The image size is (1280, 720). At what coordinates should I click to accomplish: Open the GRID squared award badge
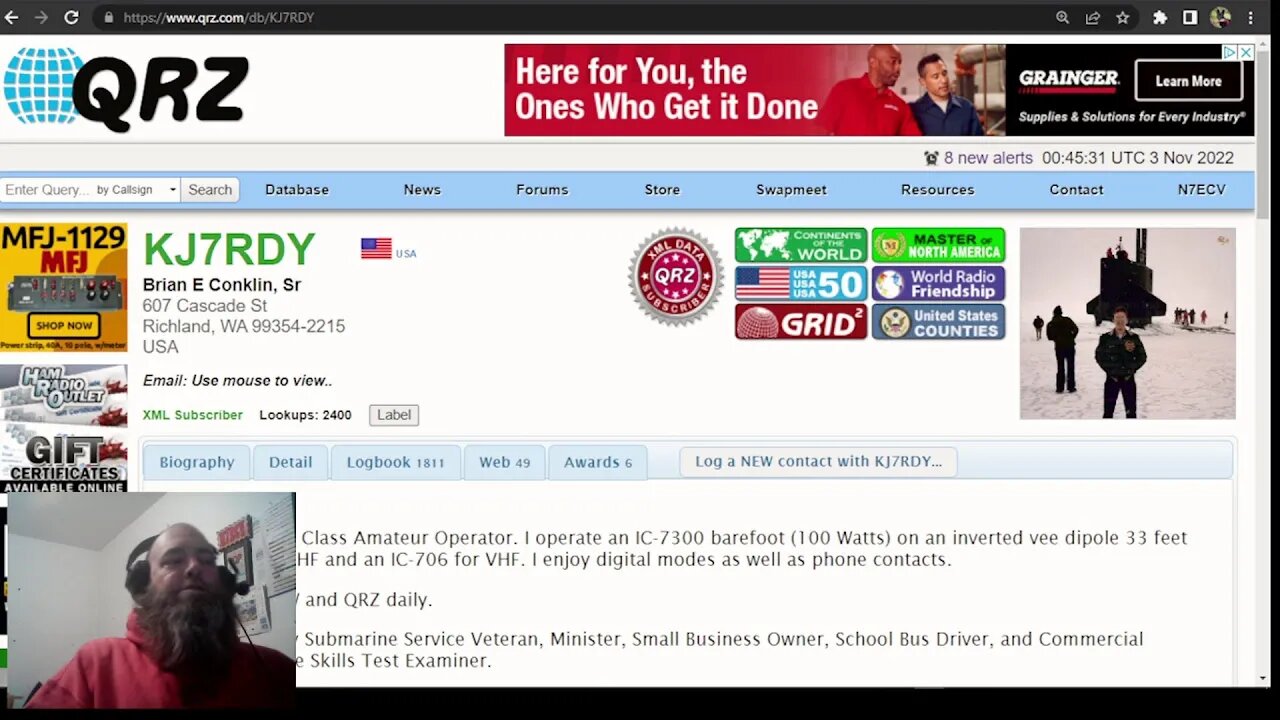coord(801,322)
